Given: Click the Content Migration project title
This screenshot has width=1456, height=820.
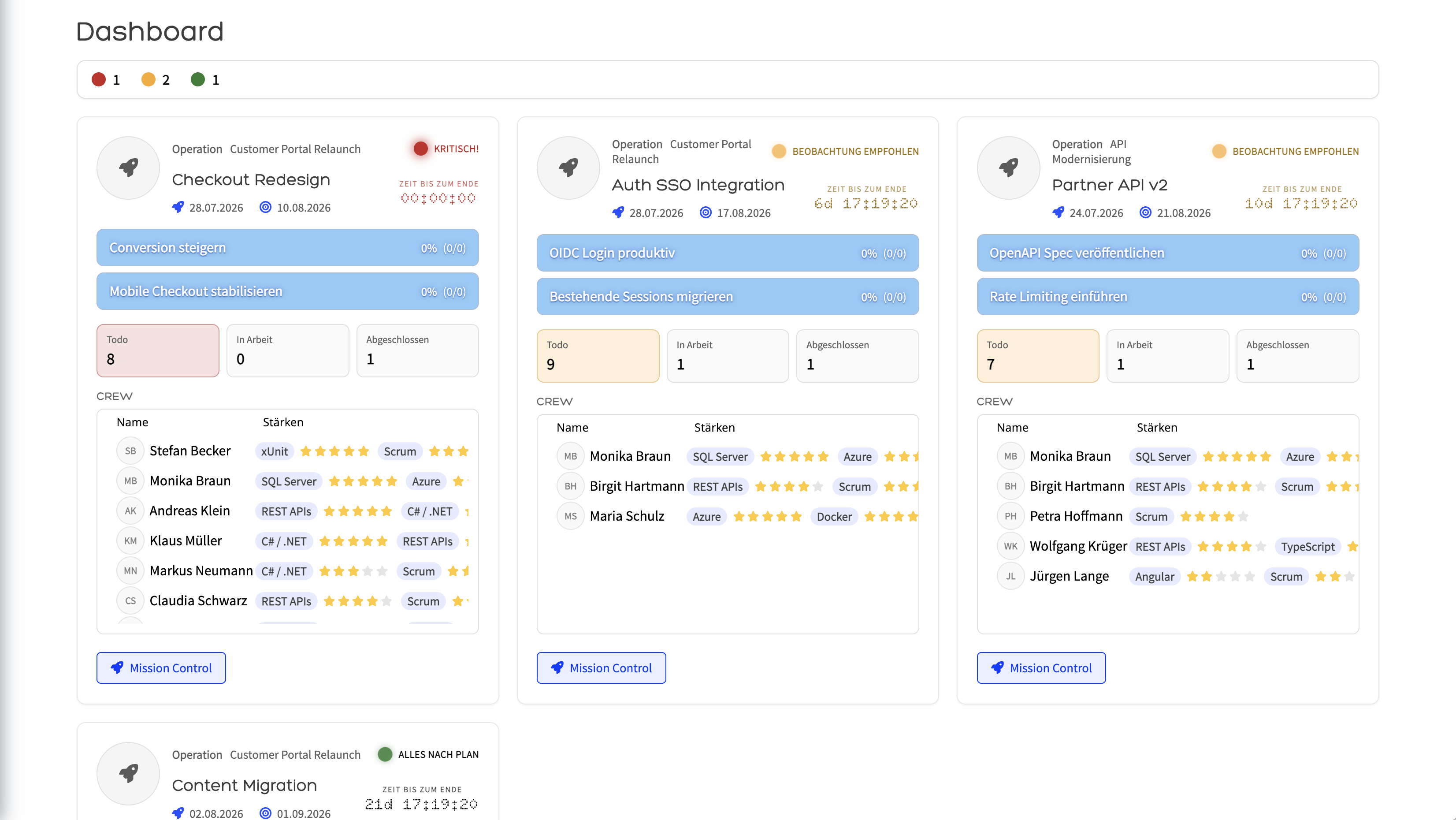Looking at the screenshot, I should (x=244, y=786).
